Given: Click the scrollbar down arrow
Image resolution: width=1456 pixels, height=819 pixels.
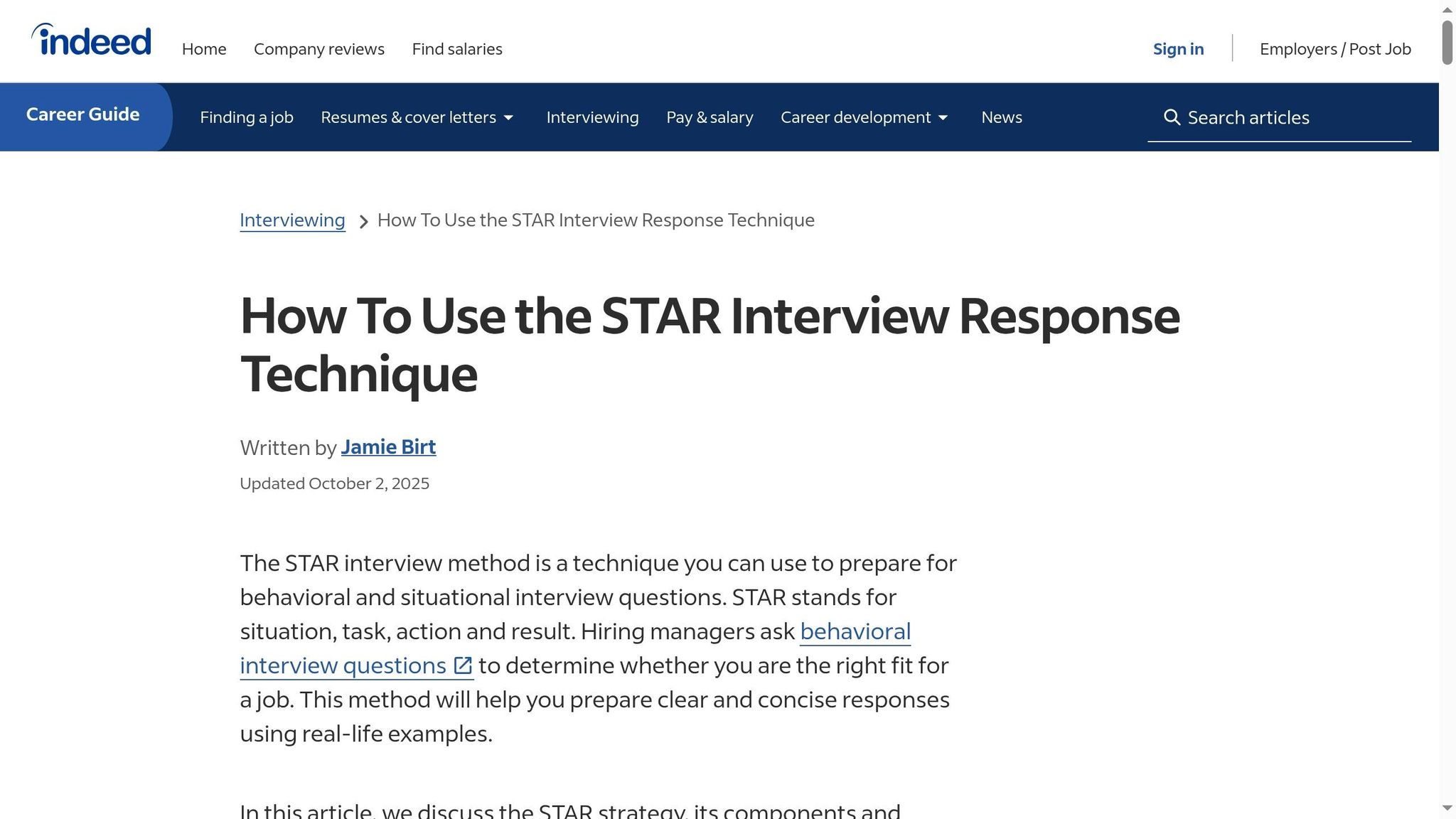Looking at the screenshot, I should coord(1447,808).
